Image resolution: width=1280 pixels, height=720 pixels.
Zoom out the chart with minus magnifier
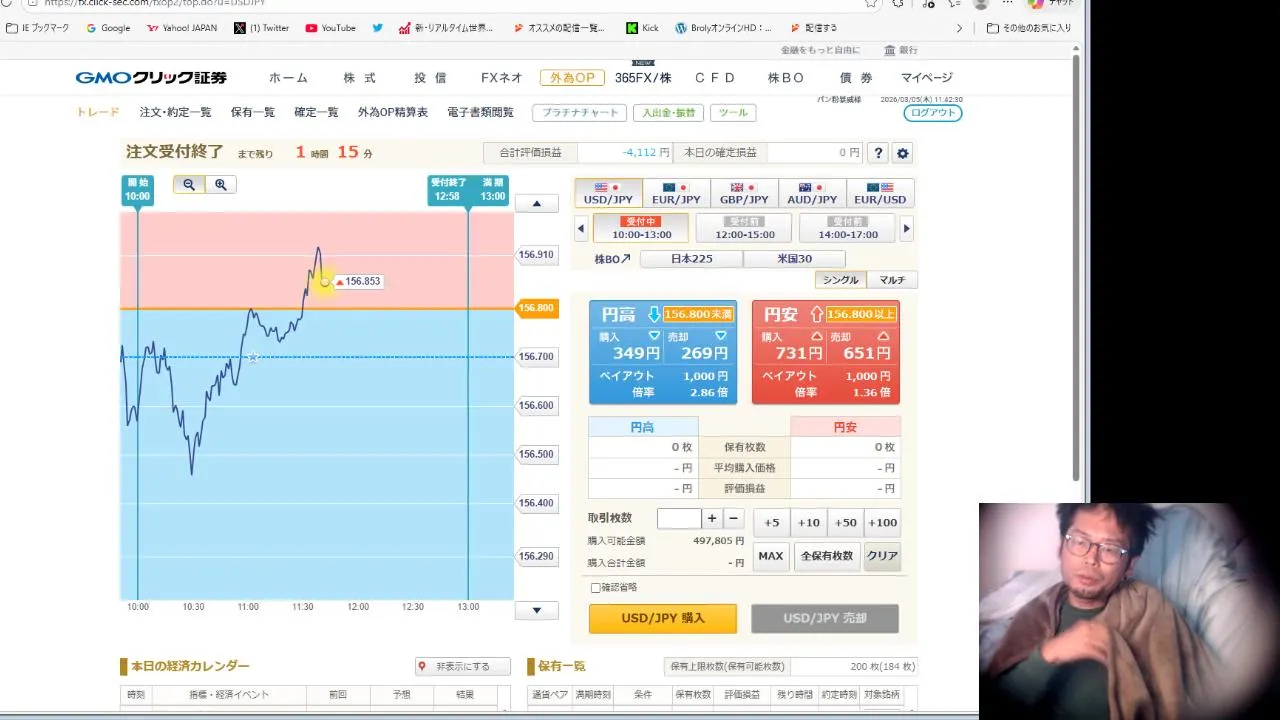pos(189,184)
